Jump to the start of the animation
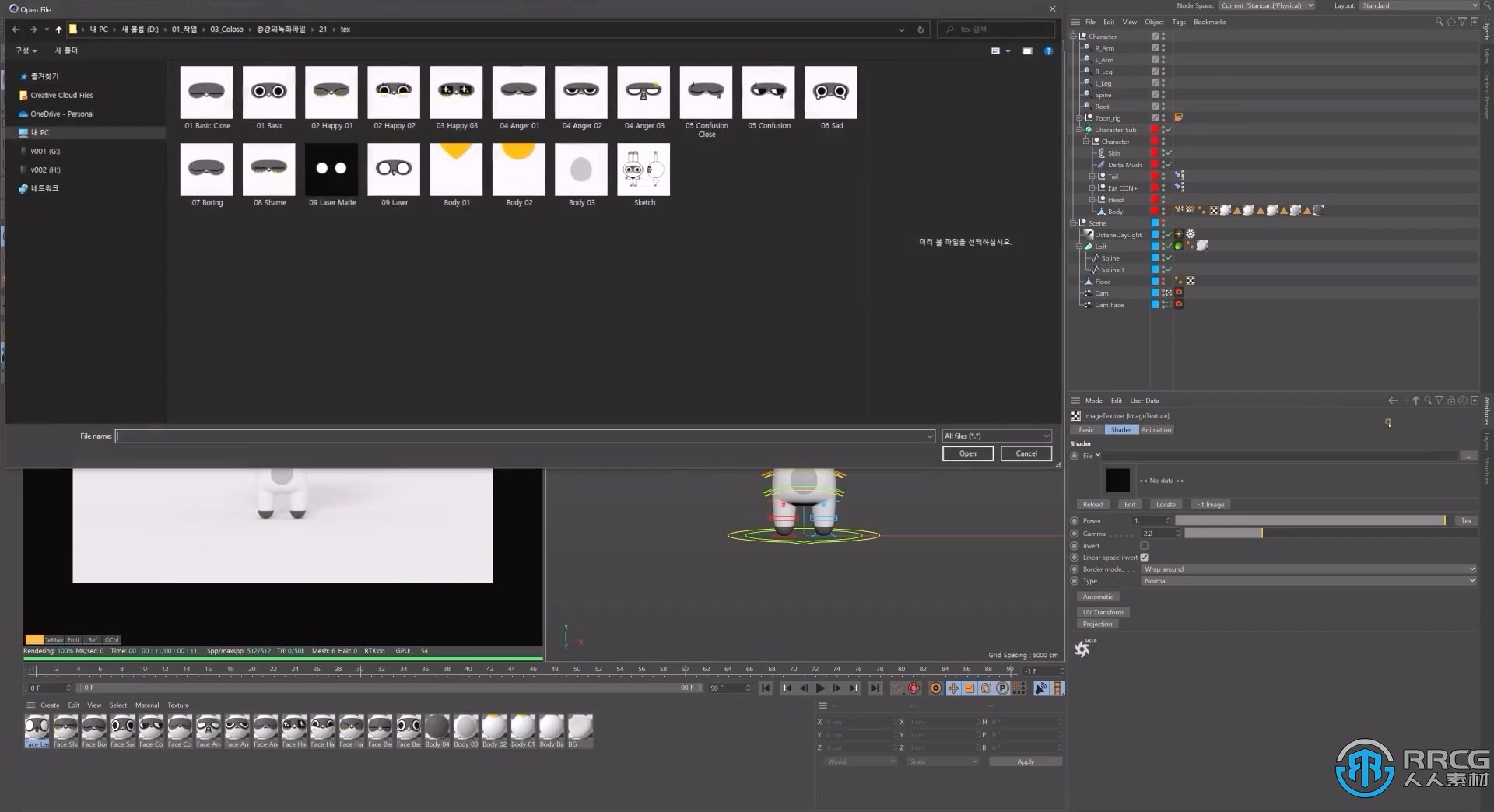This screenshot has width=1494, height=812. click(x=766, y=688)
